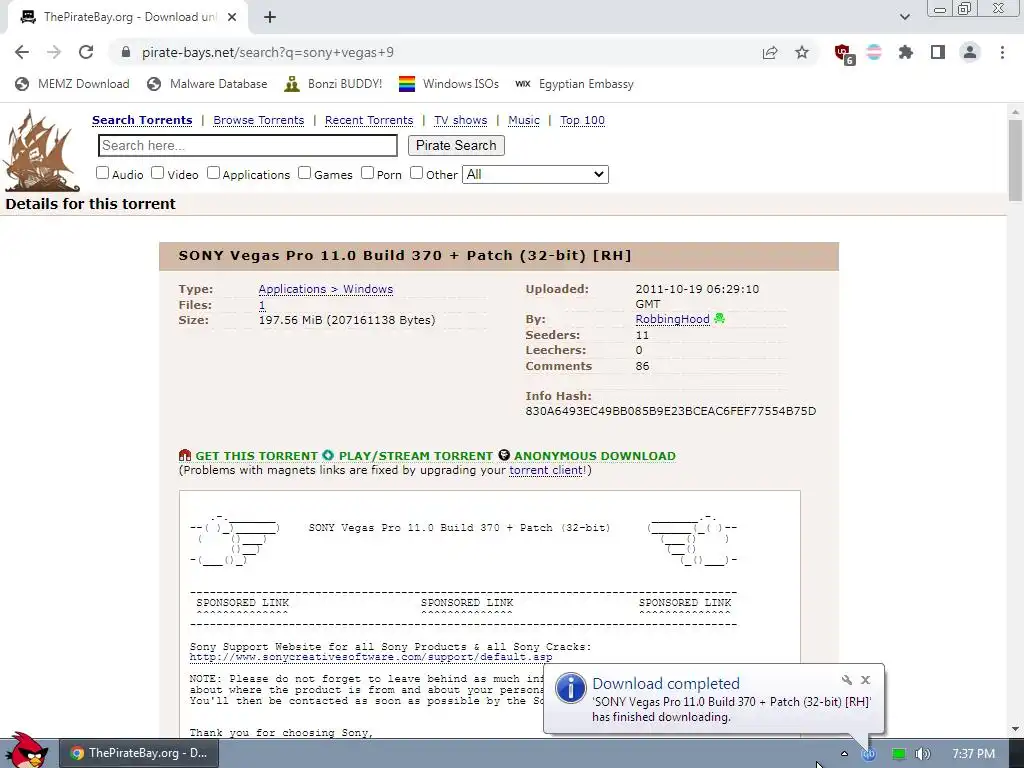Check the Audio checkbox
This screenshot has height=768, width=1024.
tap(103, 173)
